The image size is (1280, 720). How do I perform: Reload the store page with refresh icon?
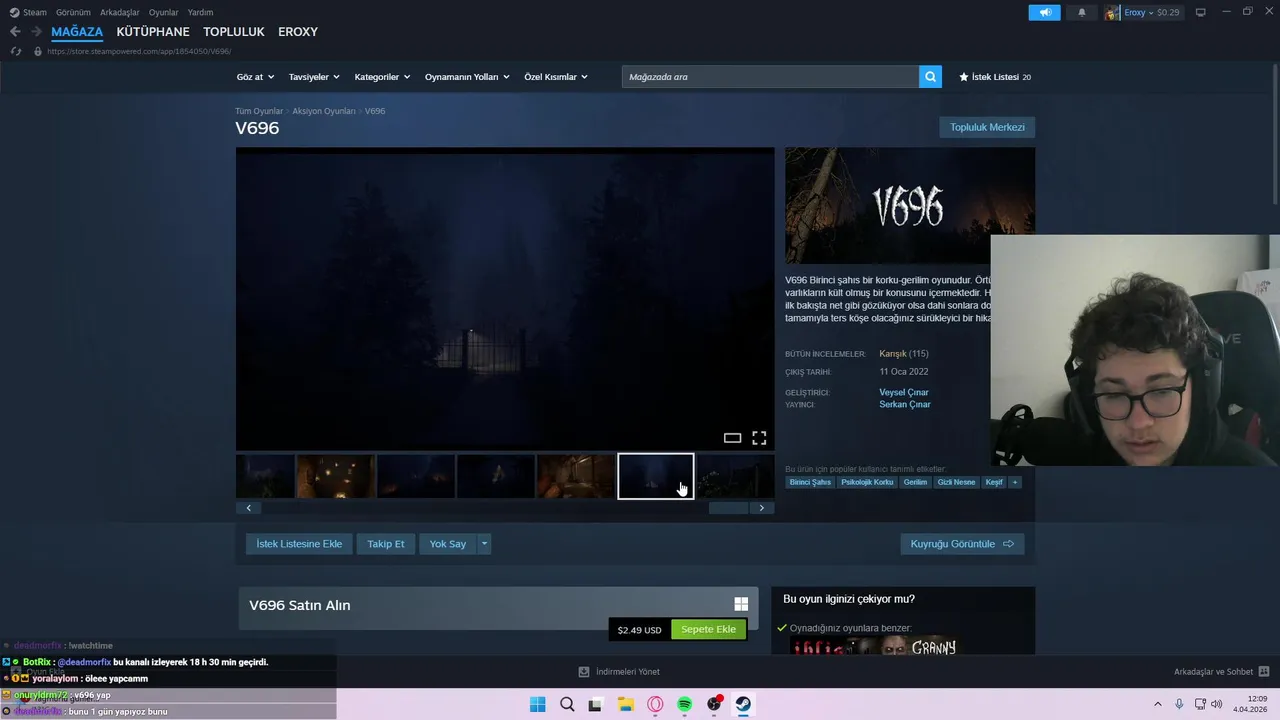15,51
